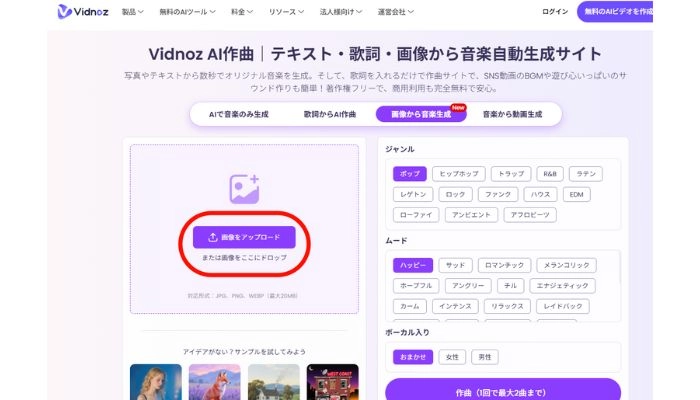Select the ローファイ genre

click(416, 215)
